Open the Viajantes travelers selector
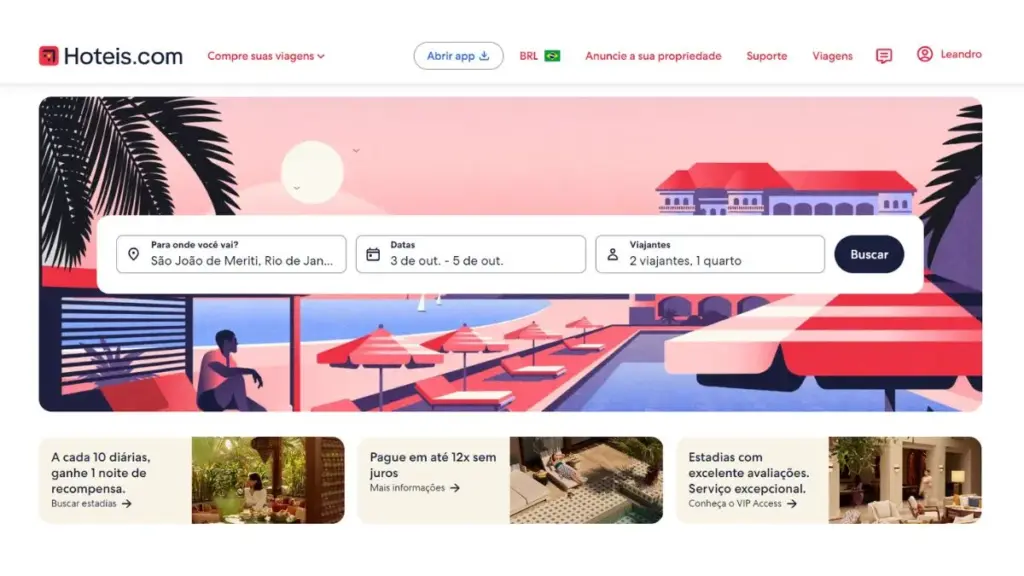1024x576 pixels. pos(710,254)
